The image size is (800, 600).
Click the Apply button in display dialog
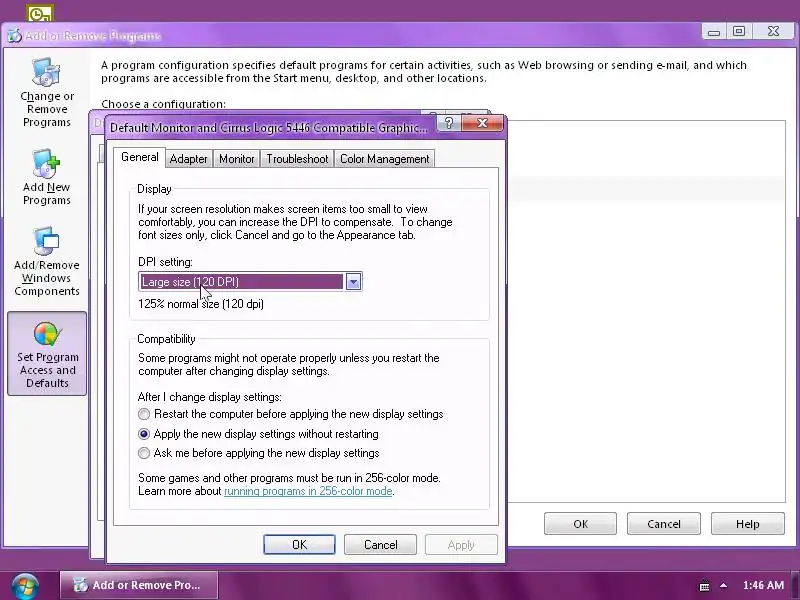pyautogui.click(x=461, y=544)
